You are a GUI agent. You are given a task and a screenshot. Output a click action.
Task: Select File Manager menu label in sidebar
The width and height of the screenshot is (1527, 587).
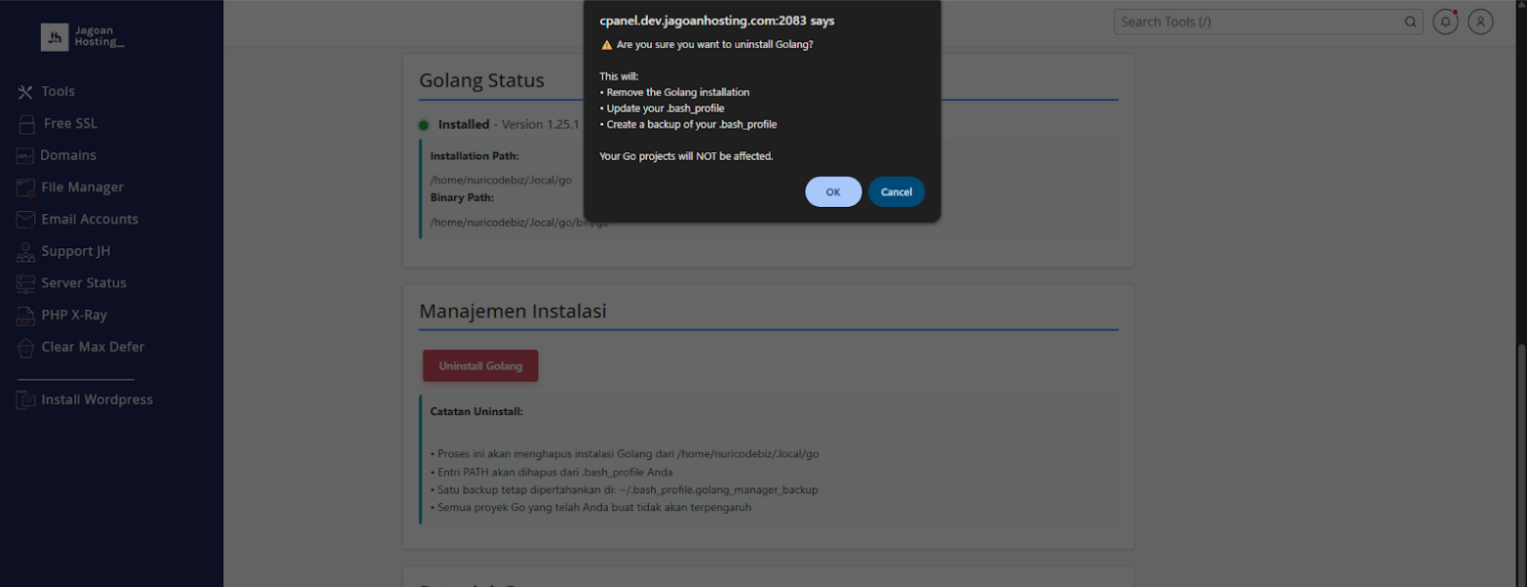82,188
